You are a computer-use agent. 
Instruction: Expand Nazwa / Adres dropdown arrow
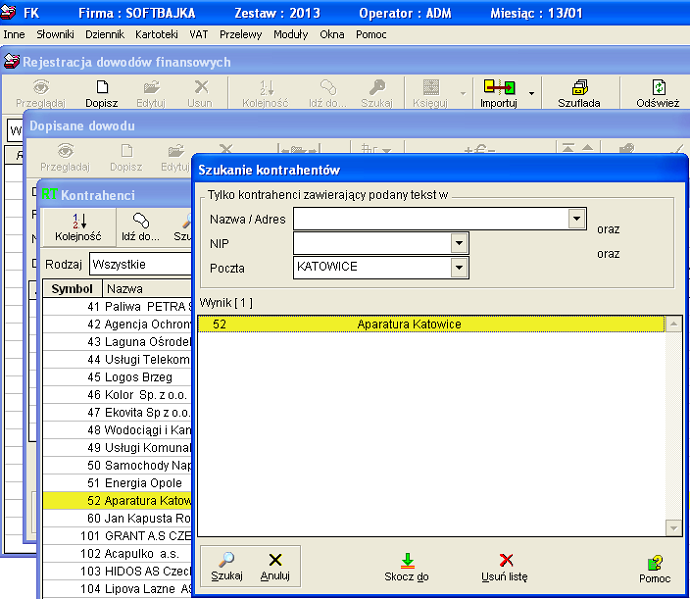576,218
